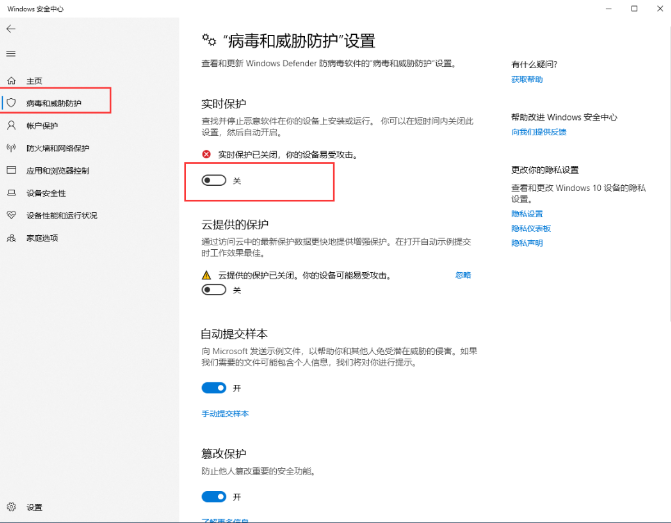Screen dimensions: 671x523
Task: Click the 获取帮助 link
Action: coord(527,79)
